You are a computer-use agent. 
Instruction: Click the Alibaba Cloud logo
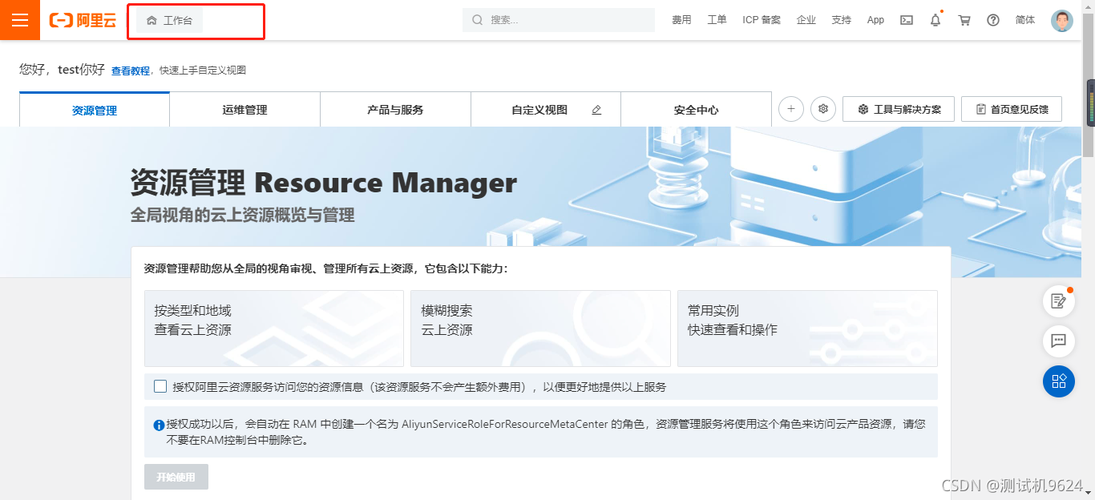click(82, 20)
